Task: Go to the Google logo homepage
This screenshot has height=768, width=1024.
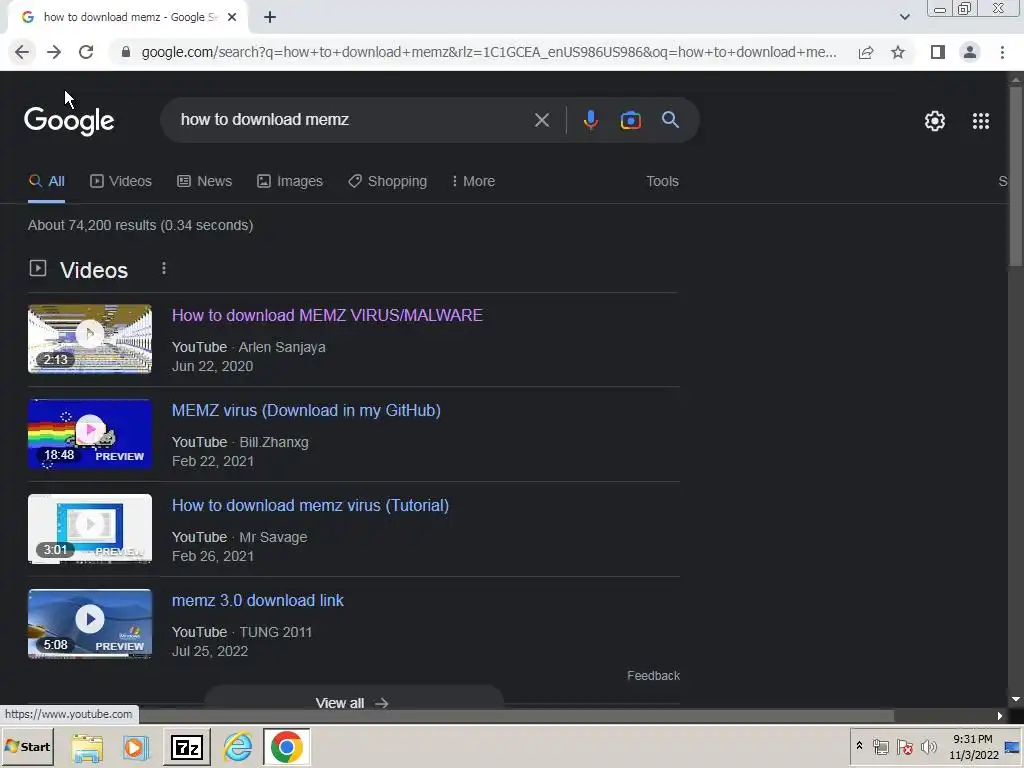Action: pos(69,121)
